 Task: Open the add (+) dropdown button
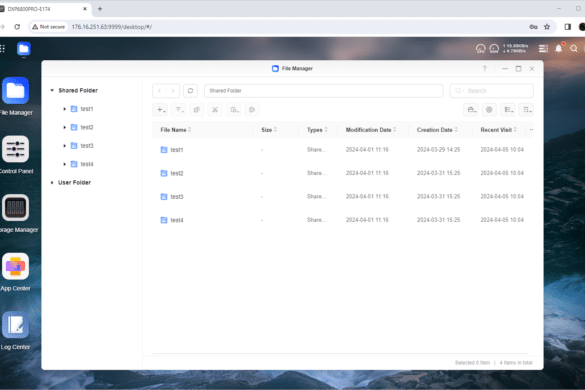pyautogui.click(x=160, y=110)
